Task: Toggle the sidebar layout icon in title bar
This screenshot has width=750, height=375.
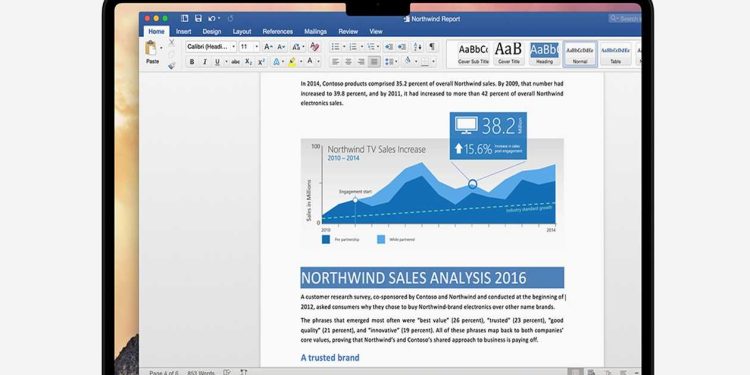Action: (185, 18)
